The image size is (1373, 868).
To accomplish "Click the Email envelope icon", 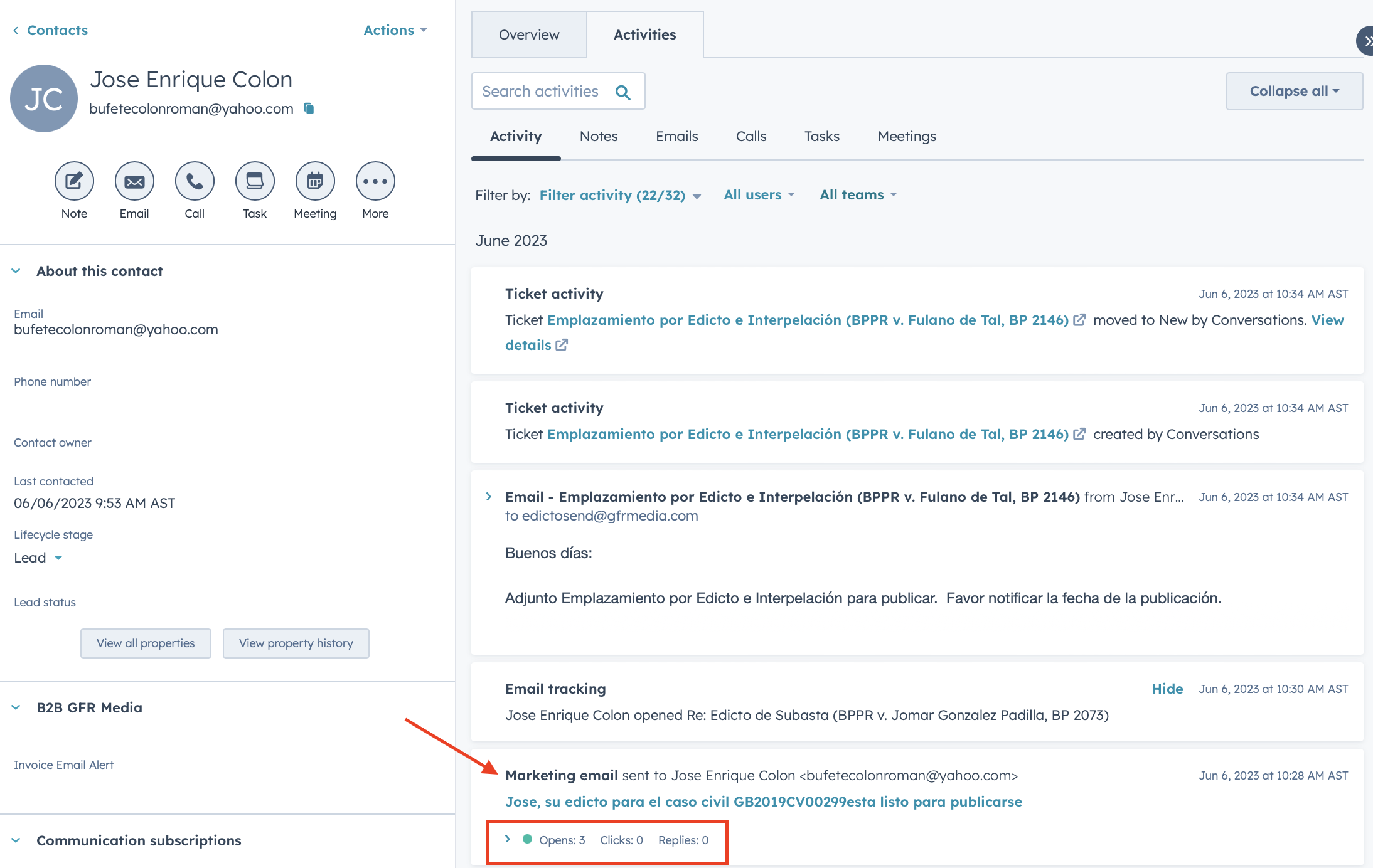I will click(x=134, y=181).
